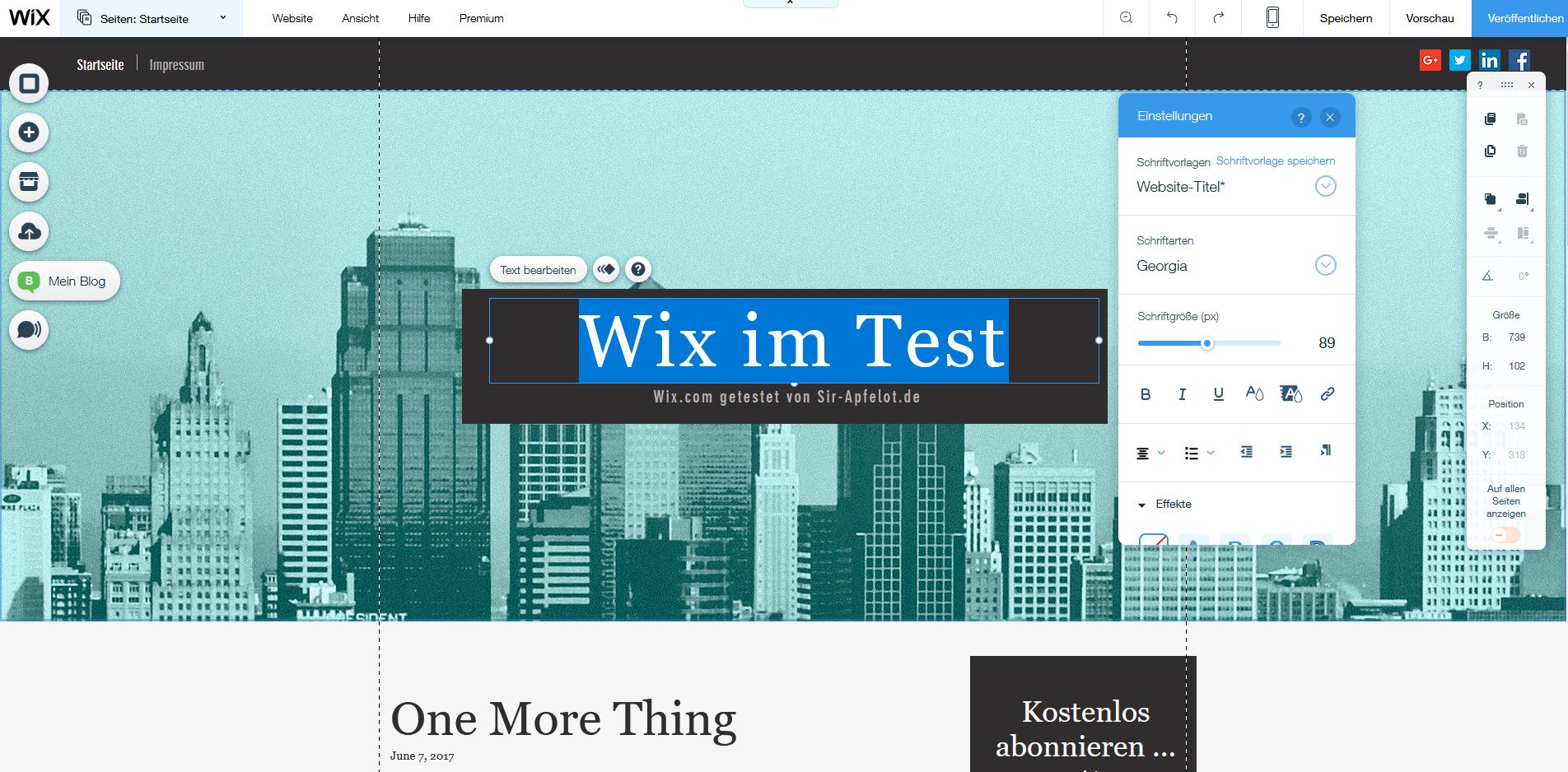Open the Mein Blog panel
This screenshot has width=1568, height=772.
pyautogui.click(x=64, y=281)
